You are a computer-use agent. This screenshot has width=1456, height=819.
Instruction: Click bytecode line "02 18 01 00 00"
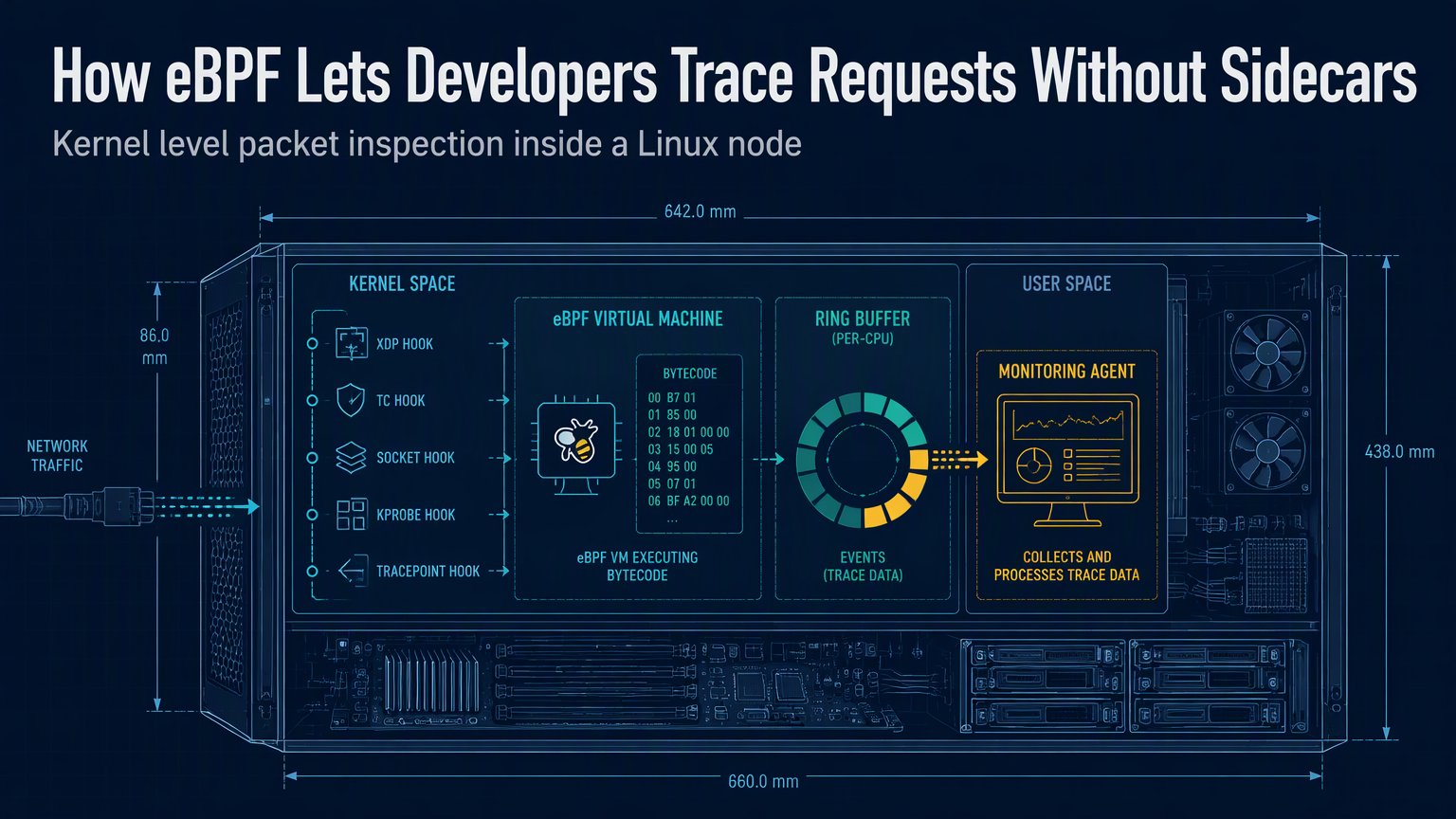689,432
